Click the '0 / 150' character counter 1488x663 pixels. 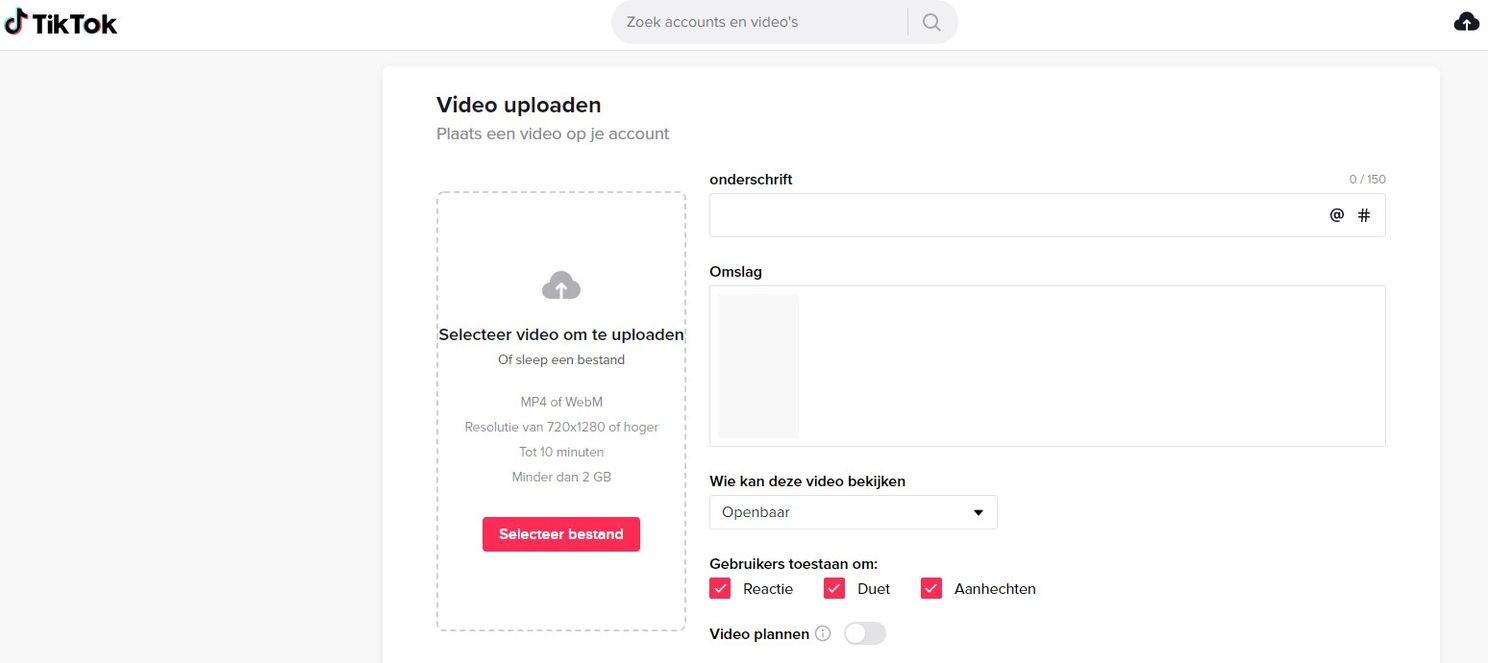pos(1367,180)
